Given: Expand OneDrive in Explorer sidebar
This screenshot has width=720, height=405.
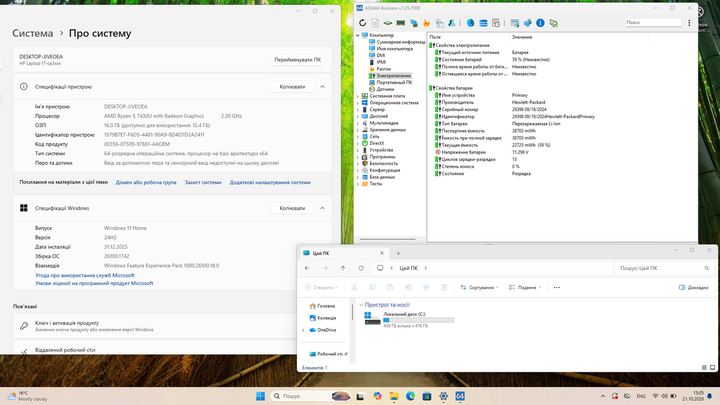Looking at the screenshot, I should click(x=303, y=330).
